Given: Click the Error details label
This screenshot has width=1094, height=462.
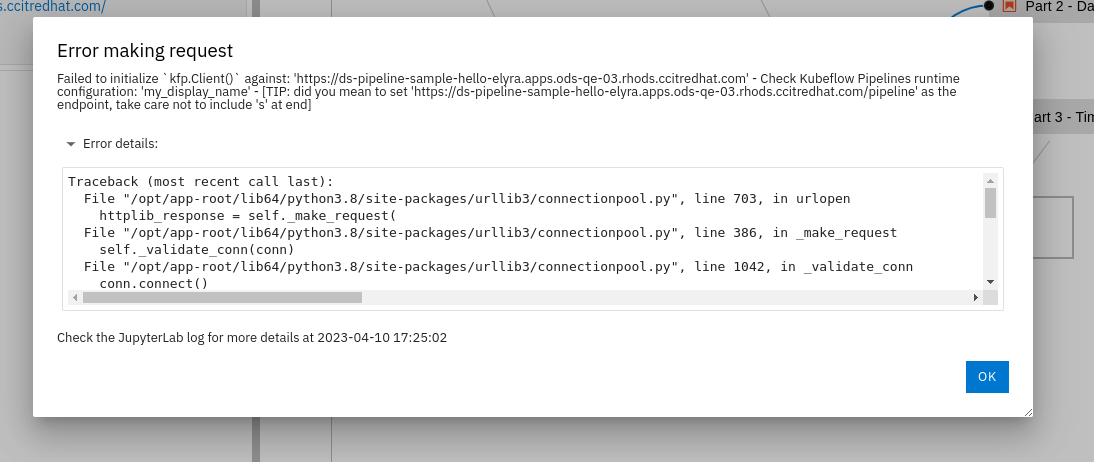Looking at the screenshot, I should pyautogui.click(x=120, y=144).
